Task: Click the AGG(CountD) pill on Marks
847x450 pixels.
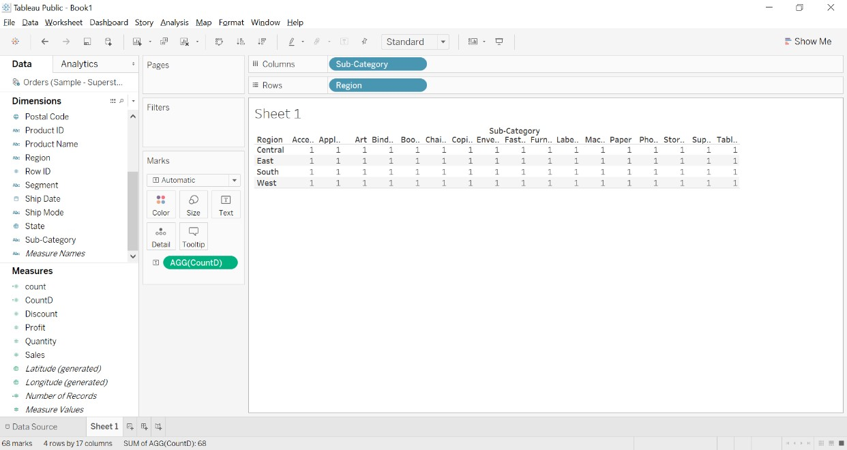Action: [200, 263]
